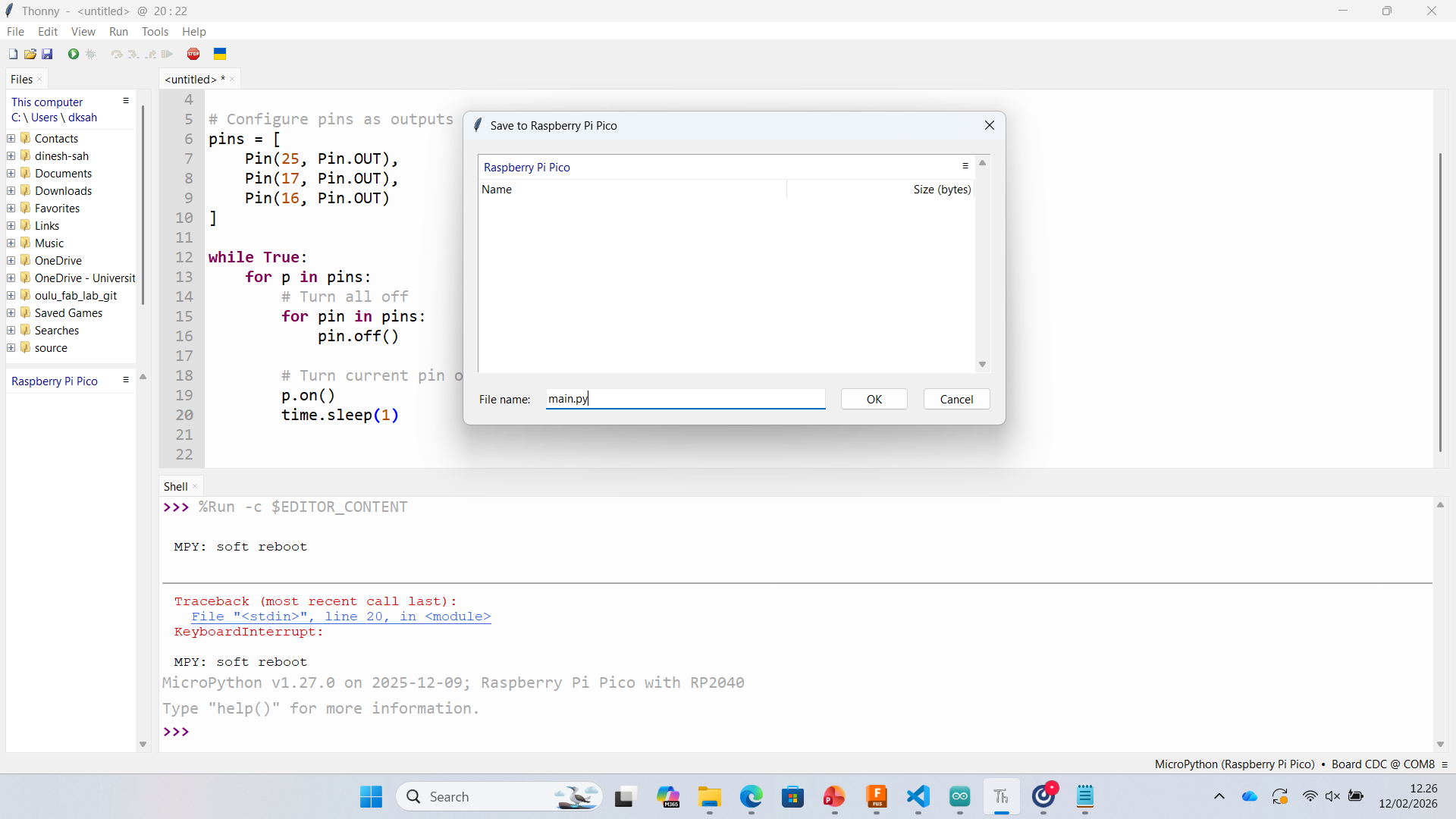Click the Ukraine flag support icon

pos(220,54)
